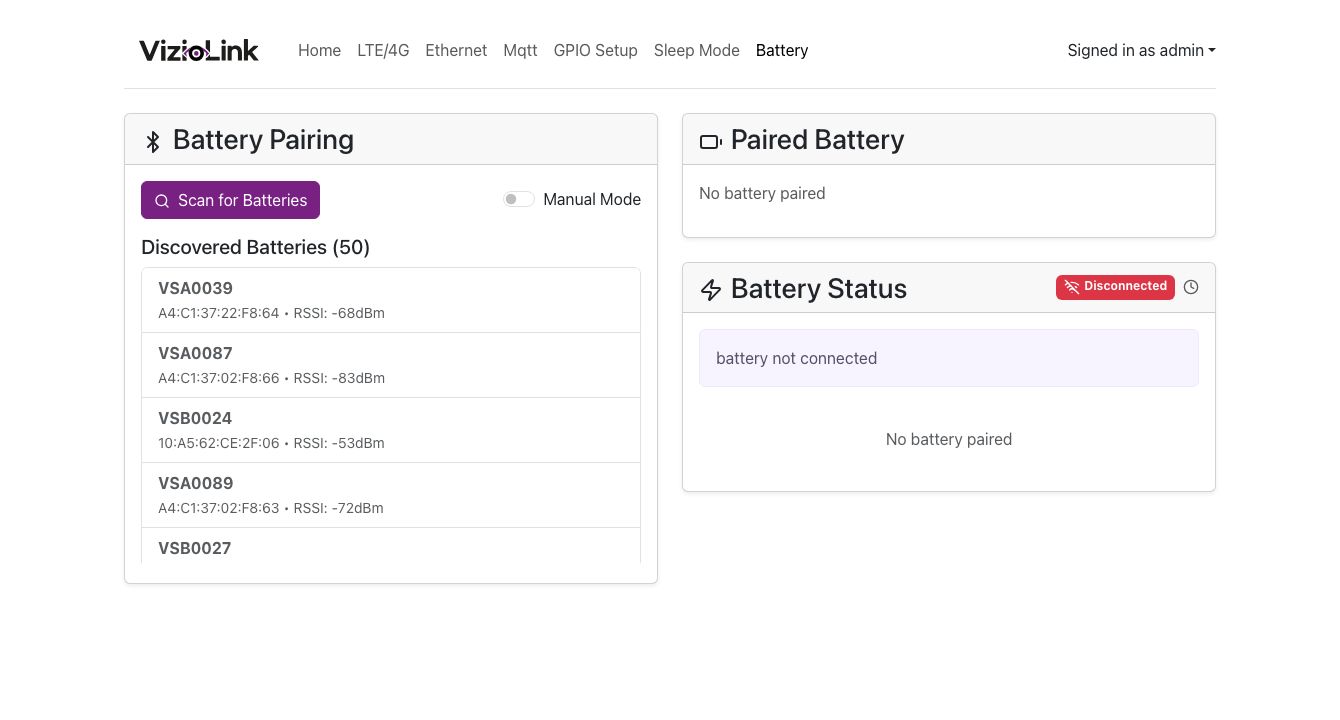Click 'No battery paired' in Paired Battery card

coord(762,193)
